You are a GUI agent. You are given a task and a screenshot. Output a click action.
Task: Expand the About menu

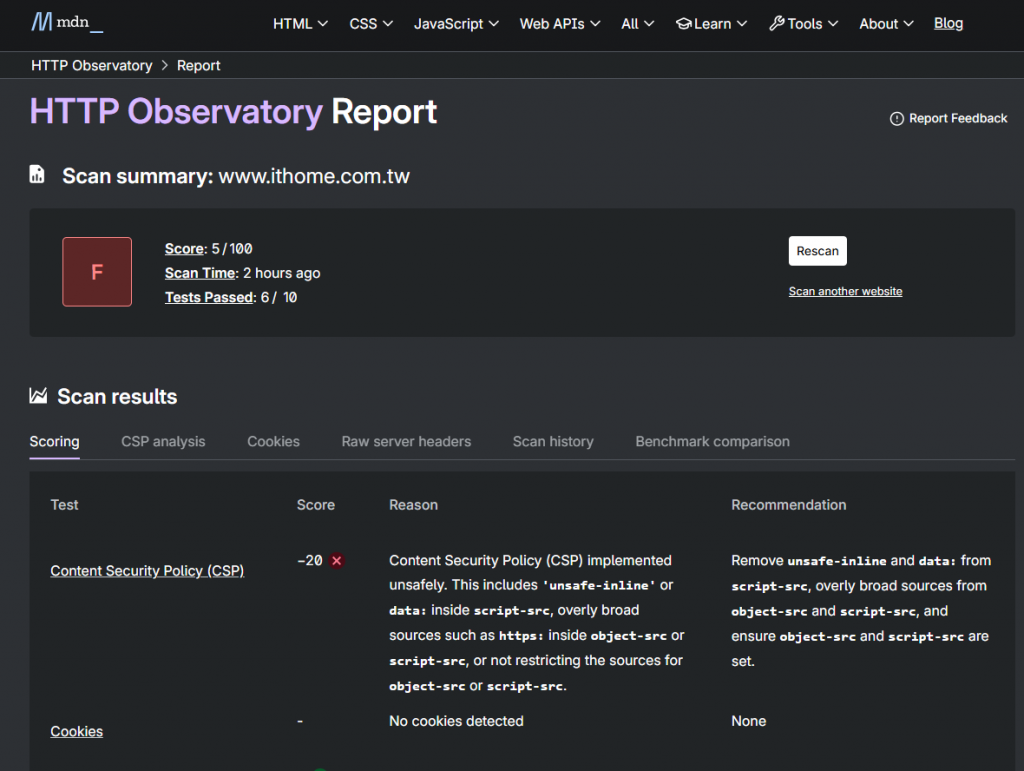coord(886,24)
